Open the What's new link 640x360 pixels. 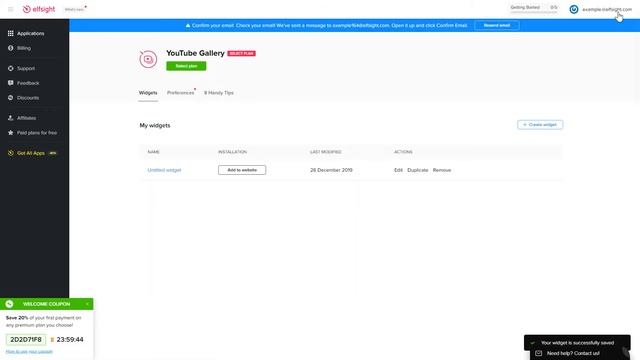click(x=75, y=9)
